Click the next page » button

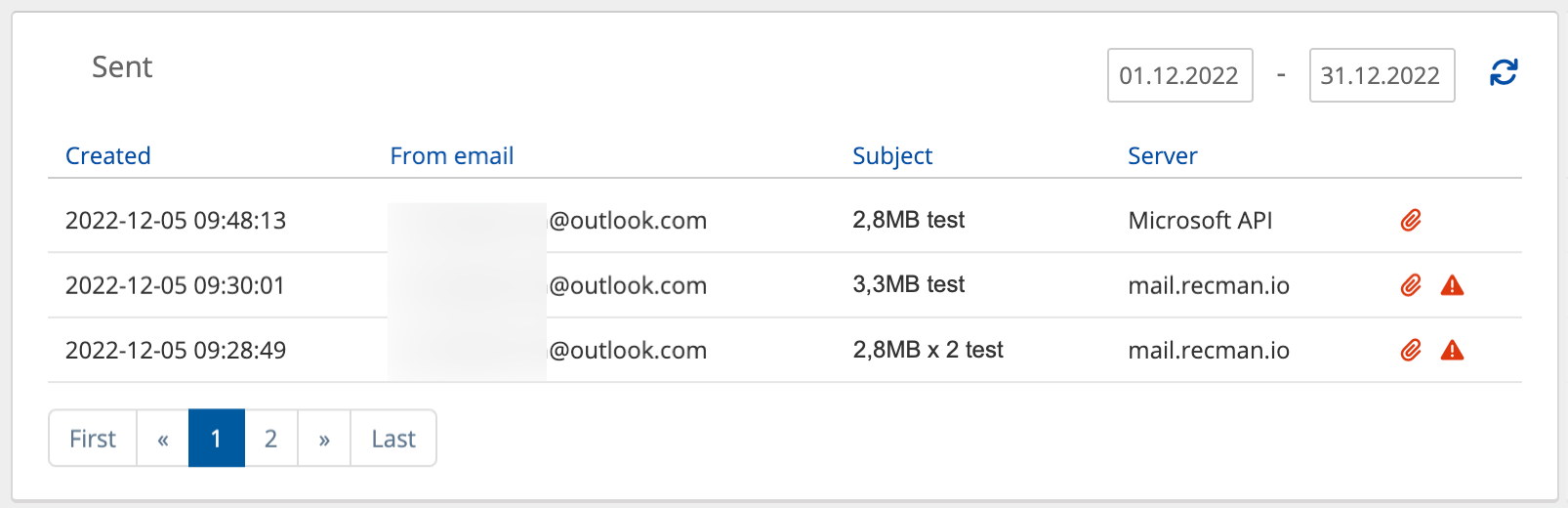pos(324,439)
